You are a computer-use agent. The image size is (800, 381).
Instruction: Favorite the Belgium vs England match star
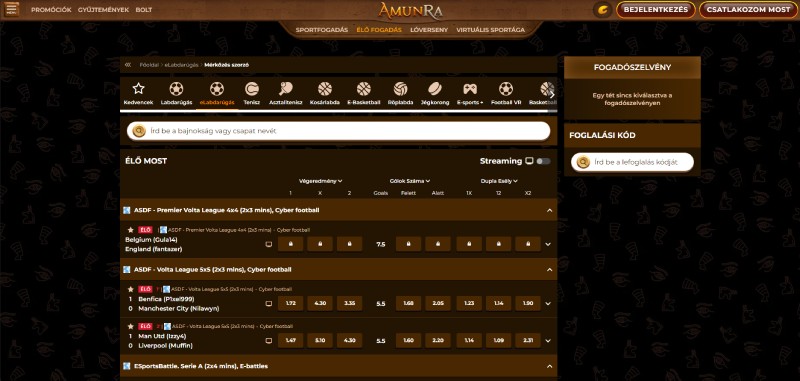[x=131, y=230]
